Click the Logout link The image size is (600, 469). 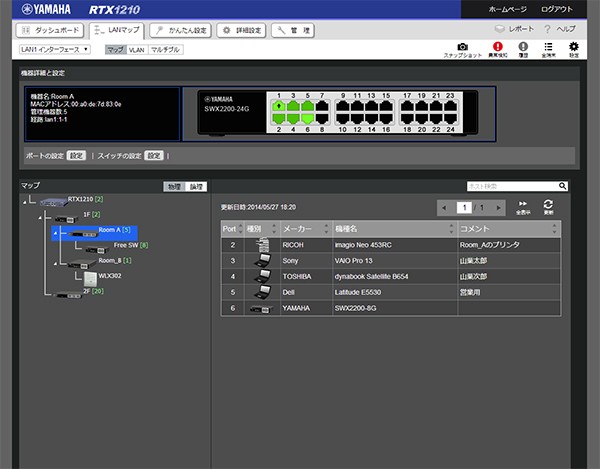557,9
